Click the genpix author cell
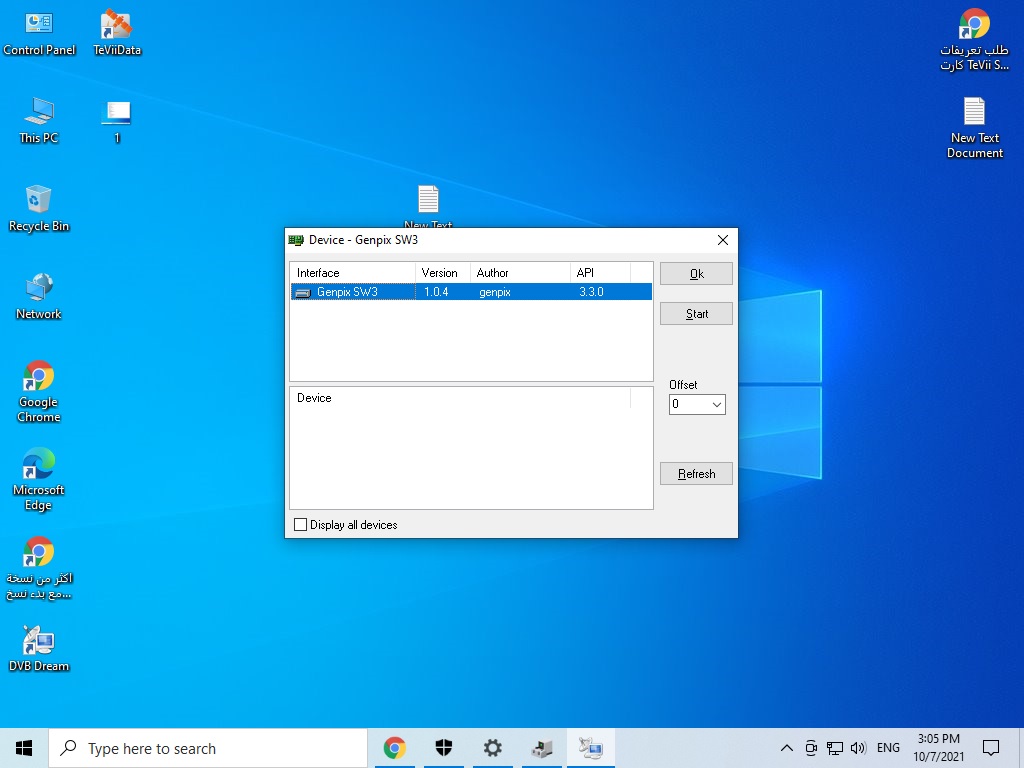This screenshot has height=768, width=1024. click(495, 292)
